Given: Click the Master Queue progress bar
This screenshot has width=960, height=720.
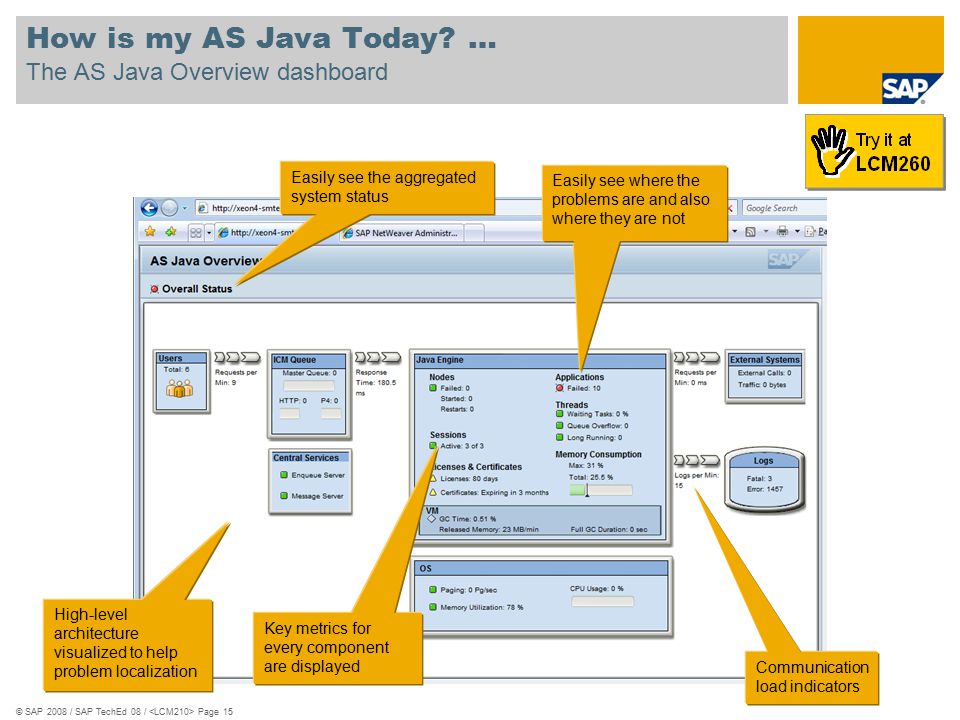Looking at the screenshot, I should point(309,386).
